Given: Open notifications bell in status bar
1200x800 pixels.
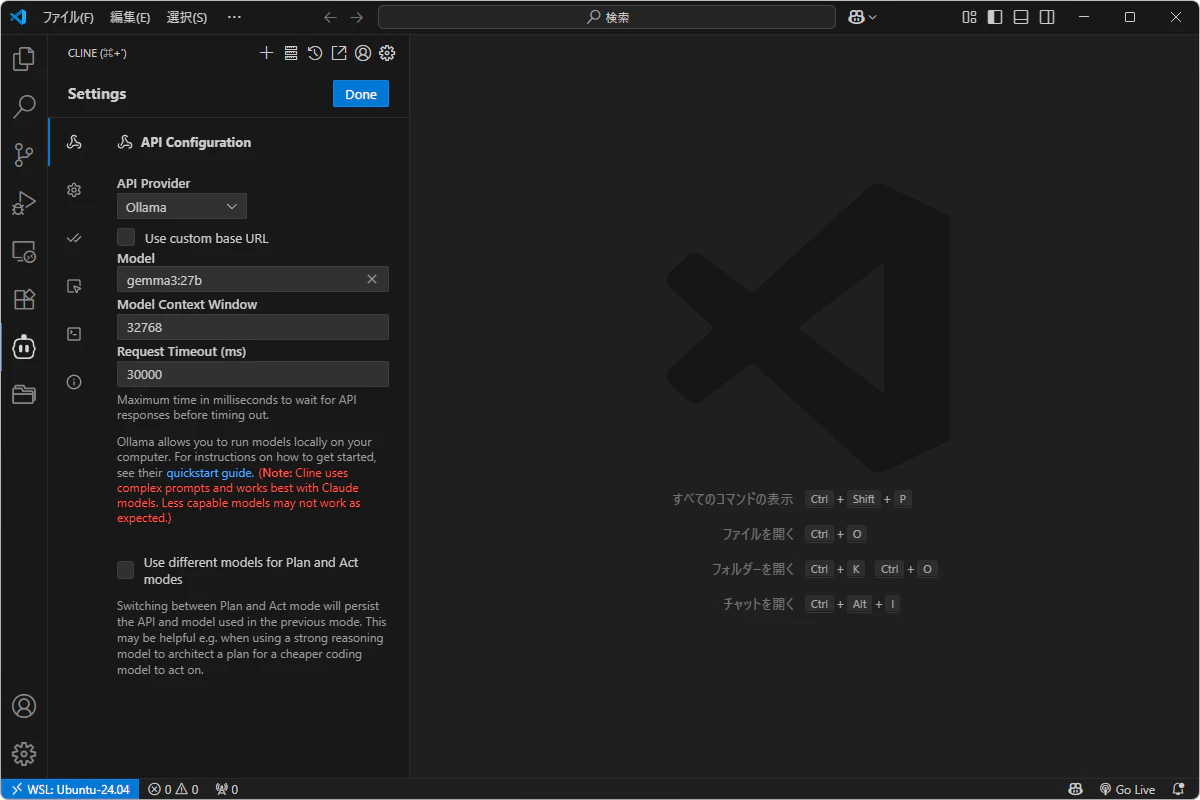Looking at the screenshot, I should coord(1177,789).
